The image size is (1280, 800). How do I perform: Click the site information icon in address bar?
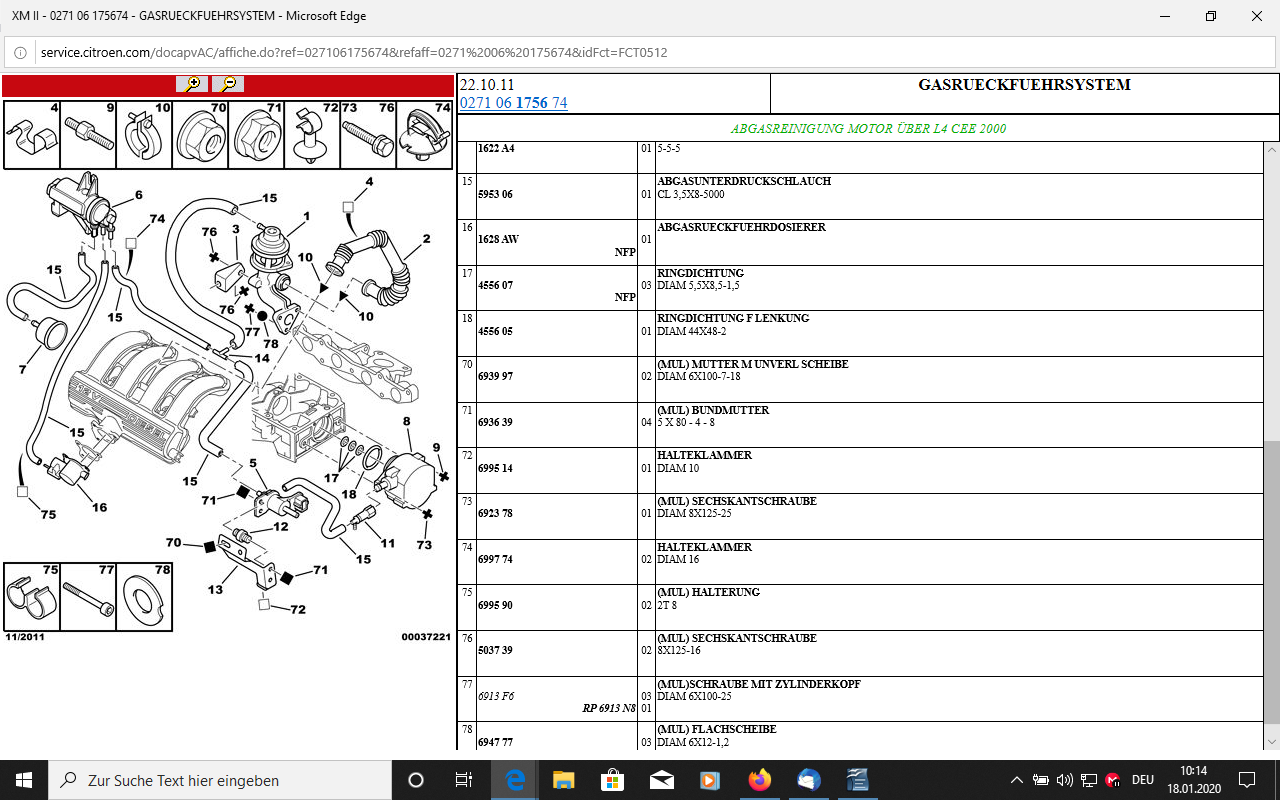20,52
